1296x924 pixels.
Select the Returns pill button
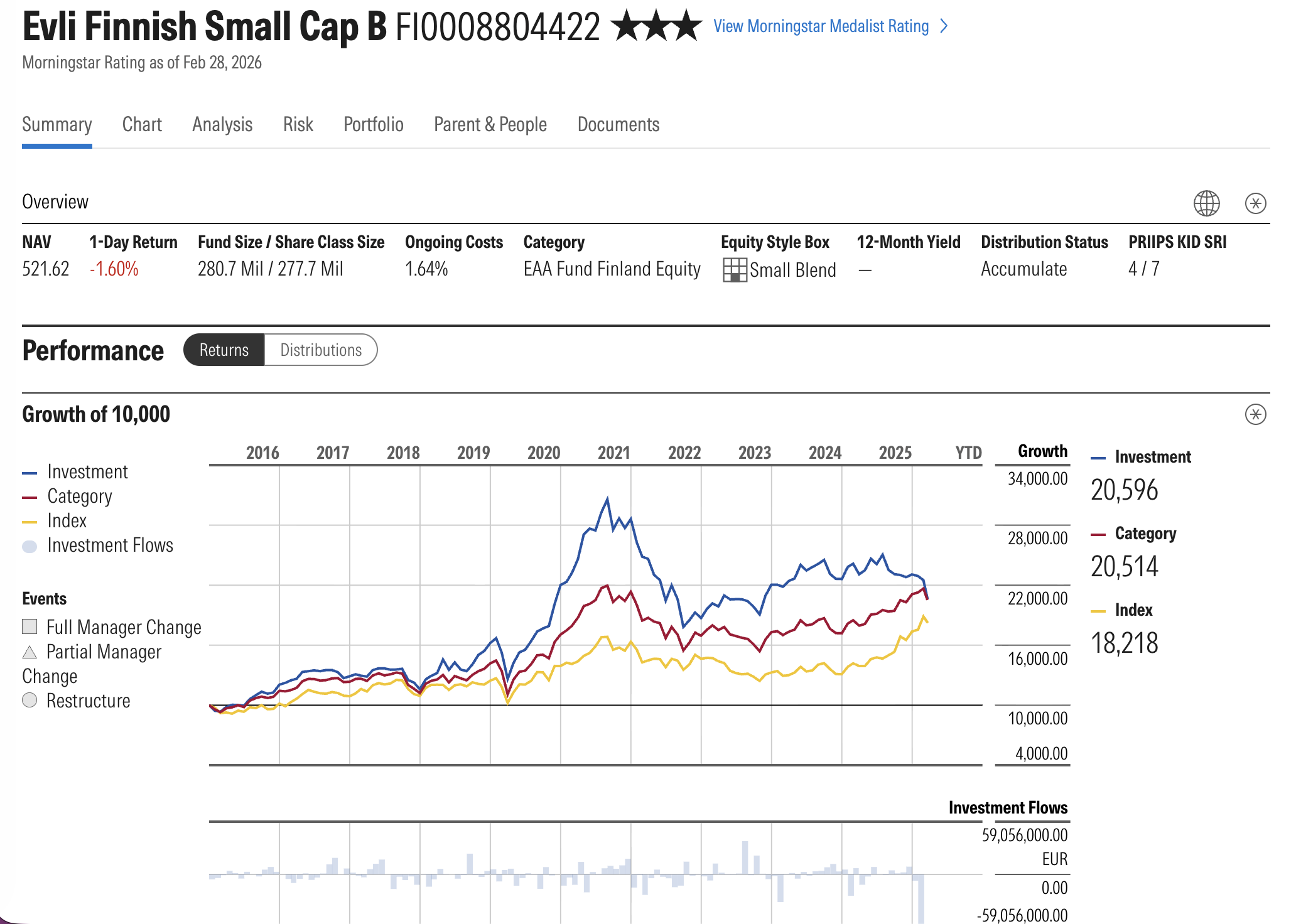point(224,350)
